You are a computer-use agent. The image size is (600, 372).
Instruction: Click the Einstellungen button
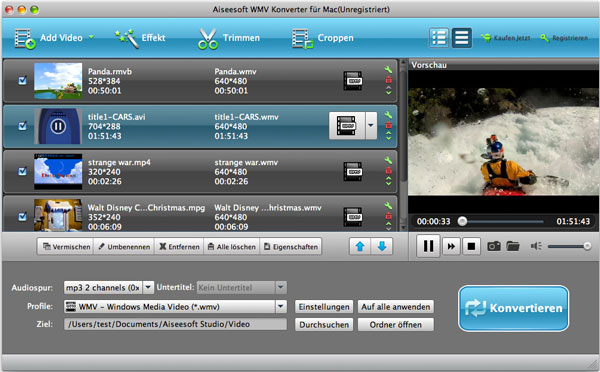coord(324,307)
